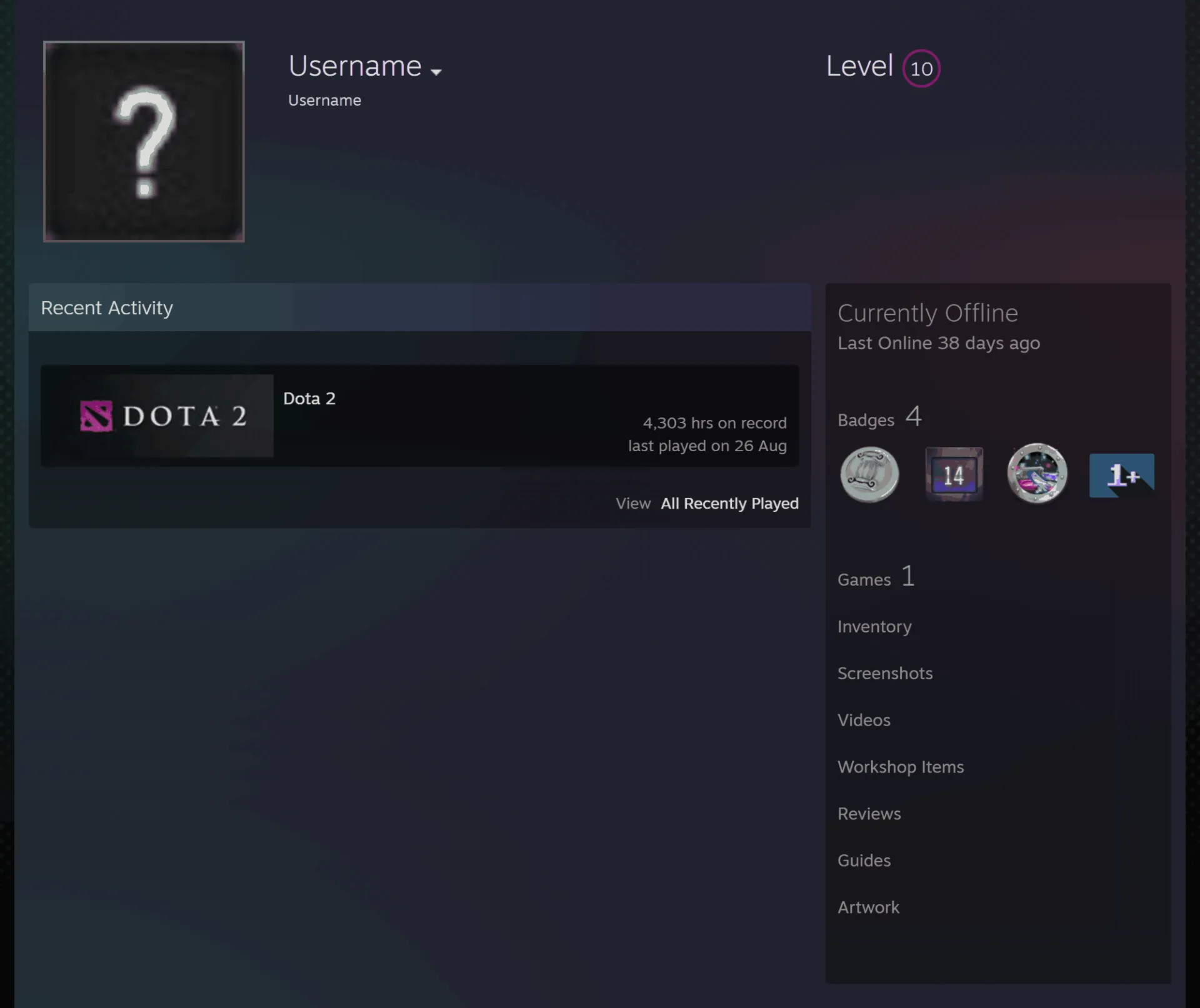The image size is (1200, 1008).
Task: Open the Reviews link
Action: coord(869,814)
